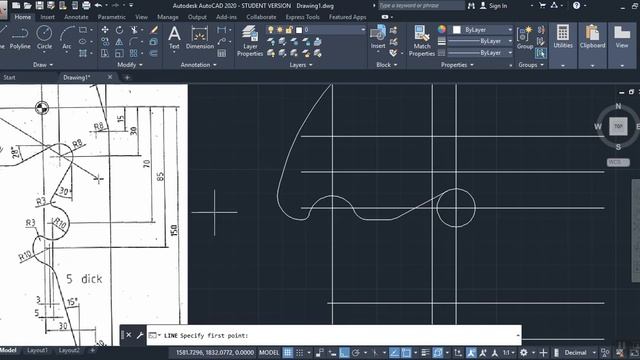Viewport: 640px width, 360px height.
Task: Click the Sign In button
Action: coord(494,6)
